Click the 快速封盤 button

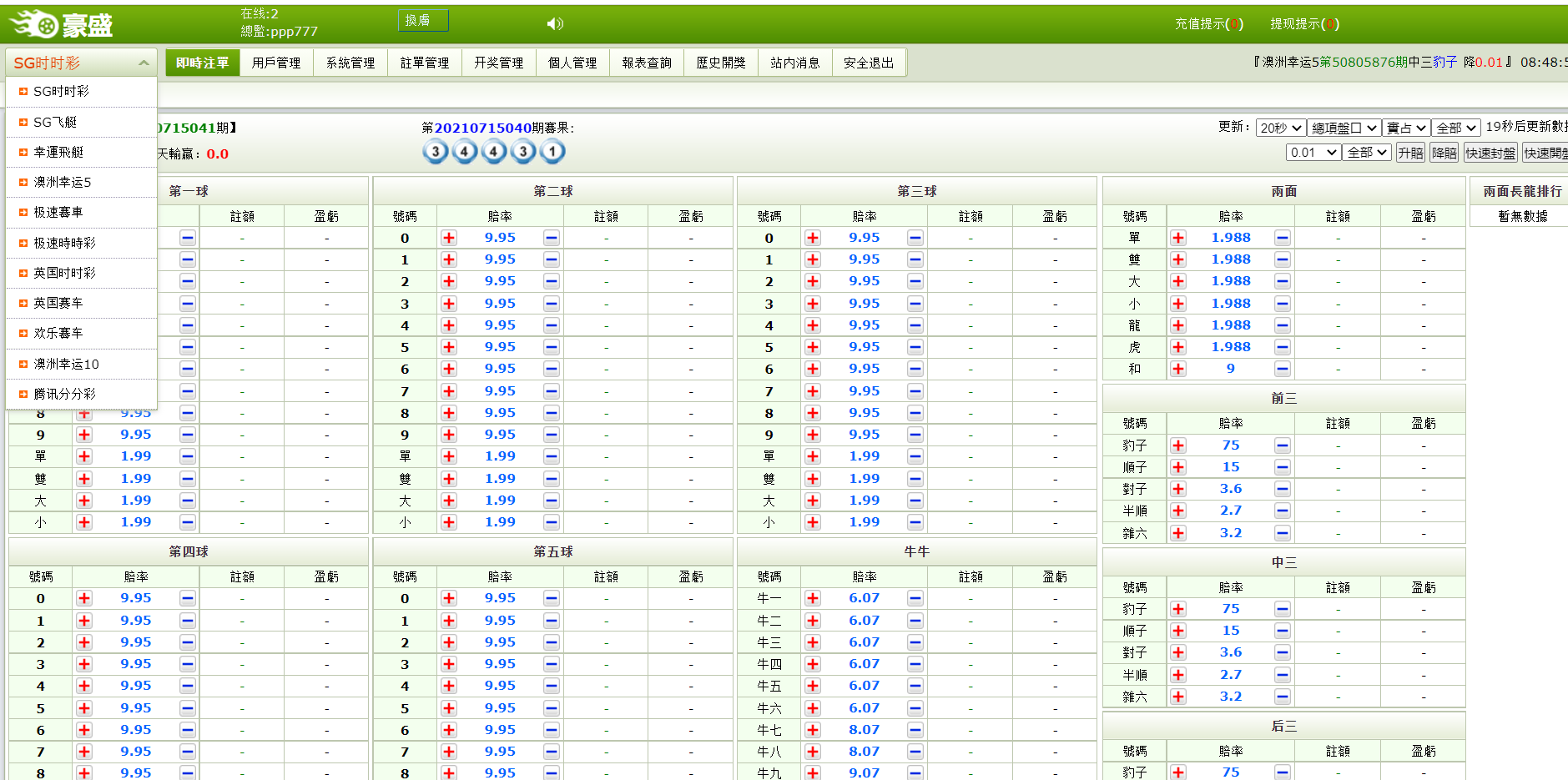pos(1490,153)
